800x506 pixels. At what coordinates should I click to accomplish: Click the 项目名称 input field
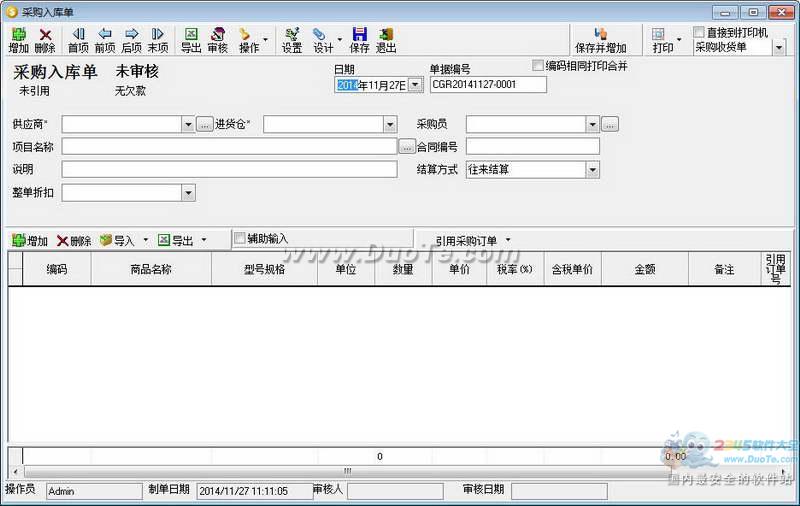pos(229,147)
